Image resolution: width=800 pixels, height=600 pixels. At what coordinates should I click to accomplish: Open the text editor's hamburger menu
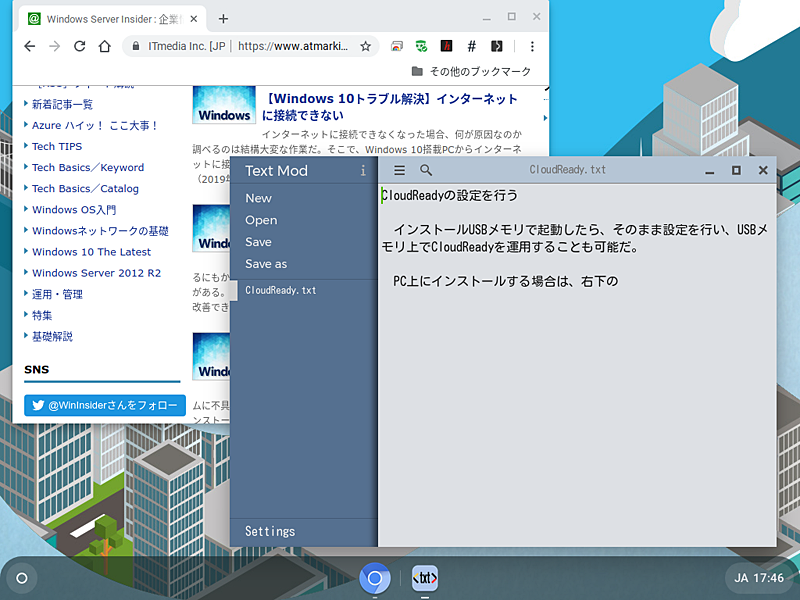click(398, 169)
